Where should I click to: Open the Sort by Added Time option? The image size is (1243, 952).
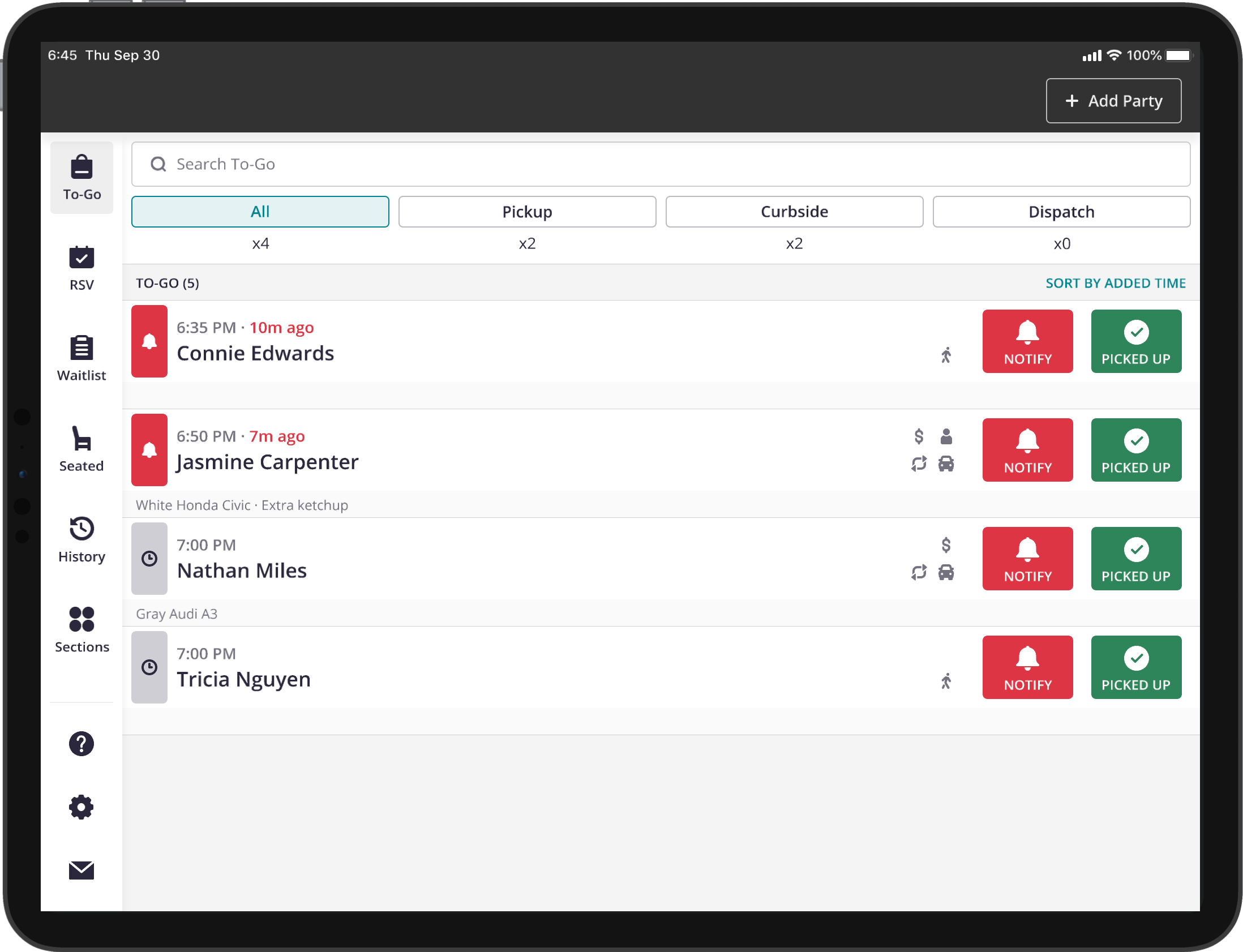[x=1115, y=283]
